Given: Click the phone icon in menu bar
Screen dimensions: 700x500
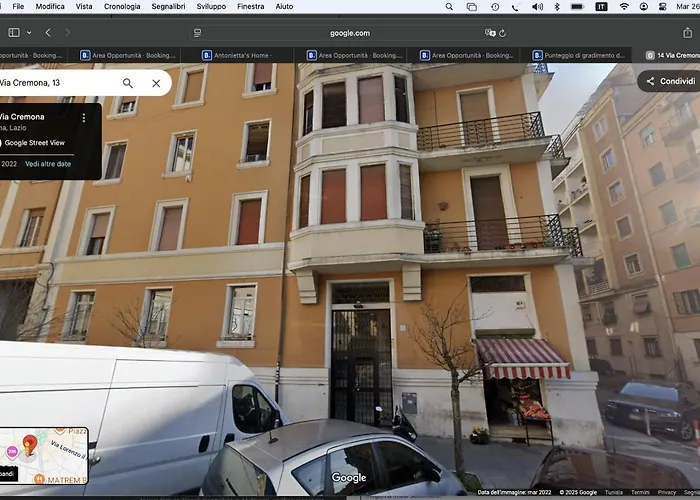Looking at the screenshot, I should coord(515,7).
